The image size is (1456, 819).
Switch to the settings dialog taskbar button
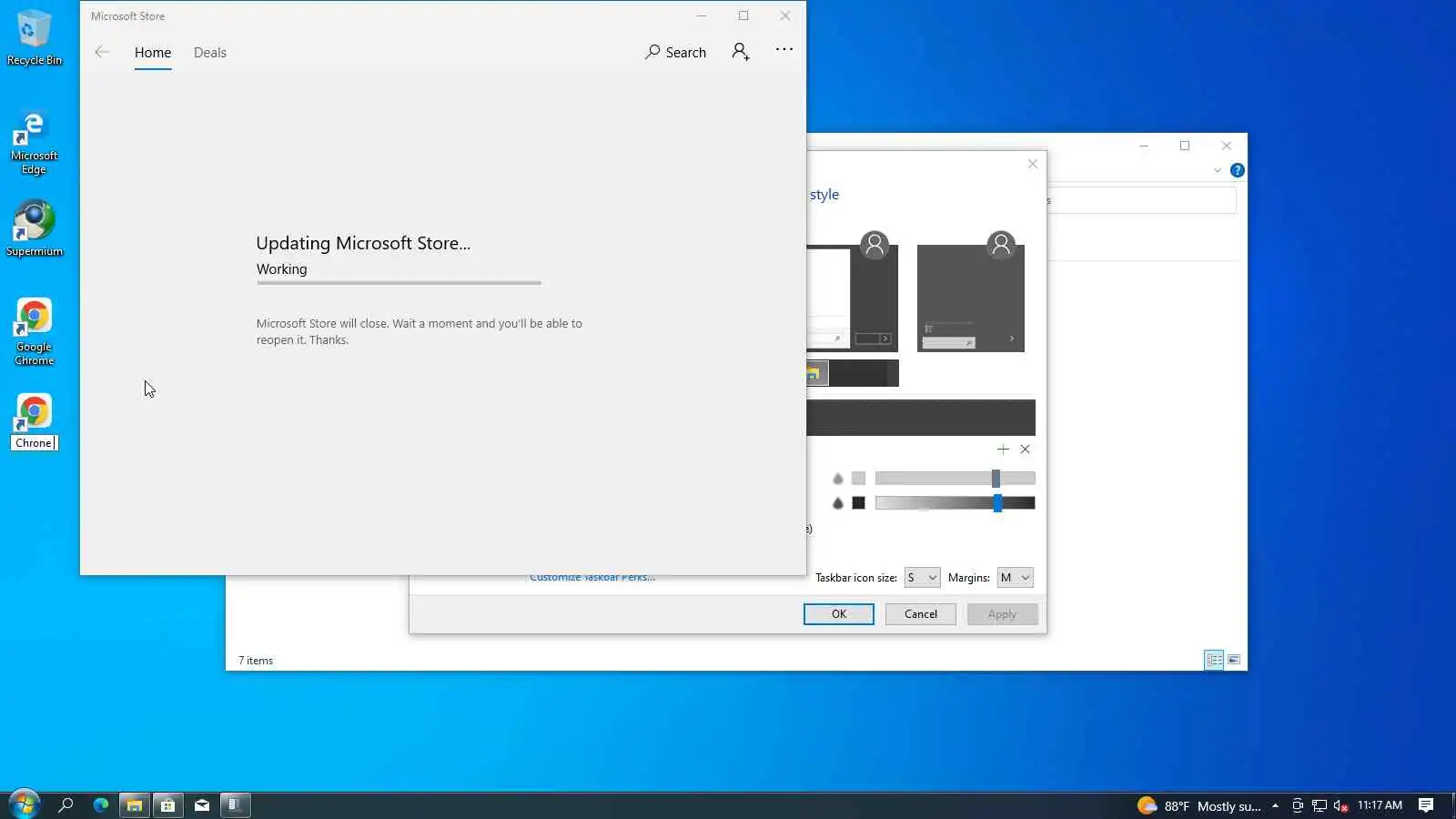click(x=235, y=804)
